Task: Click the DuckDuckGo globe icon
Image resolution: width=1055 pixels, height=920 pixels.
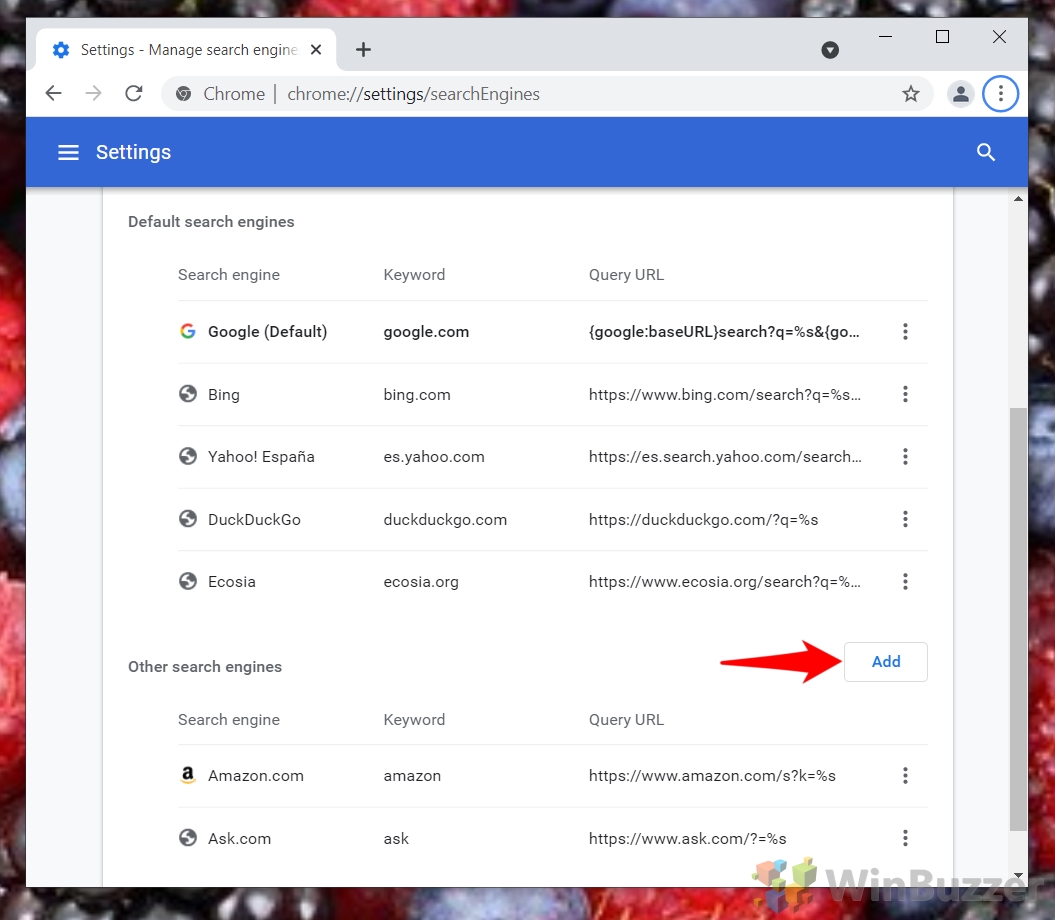Action: coord(188,519)
